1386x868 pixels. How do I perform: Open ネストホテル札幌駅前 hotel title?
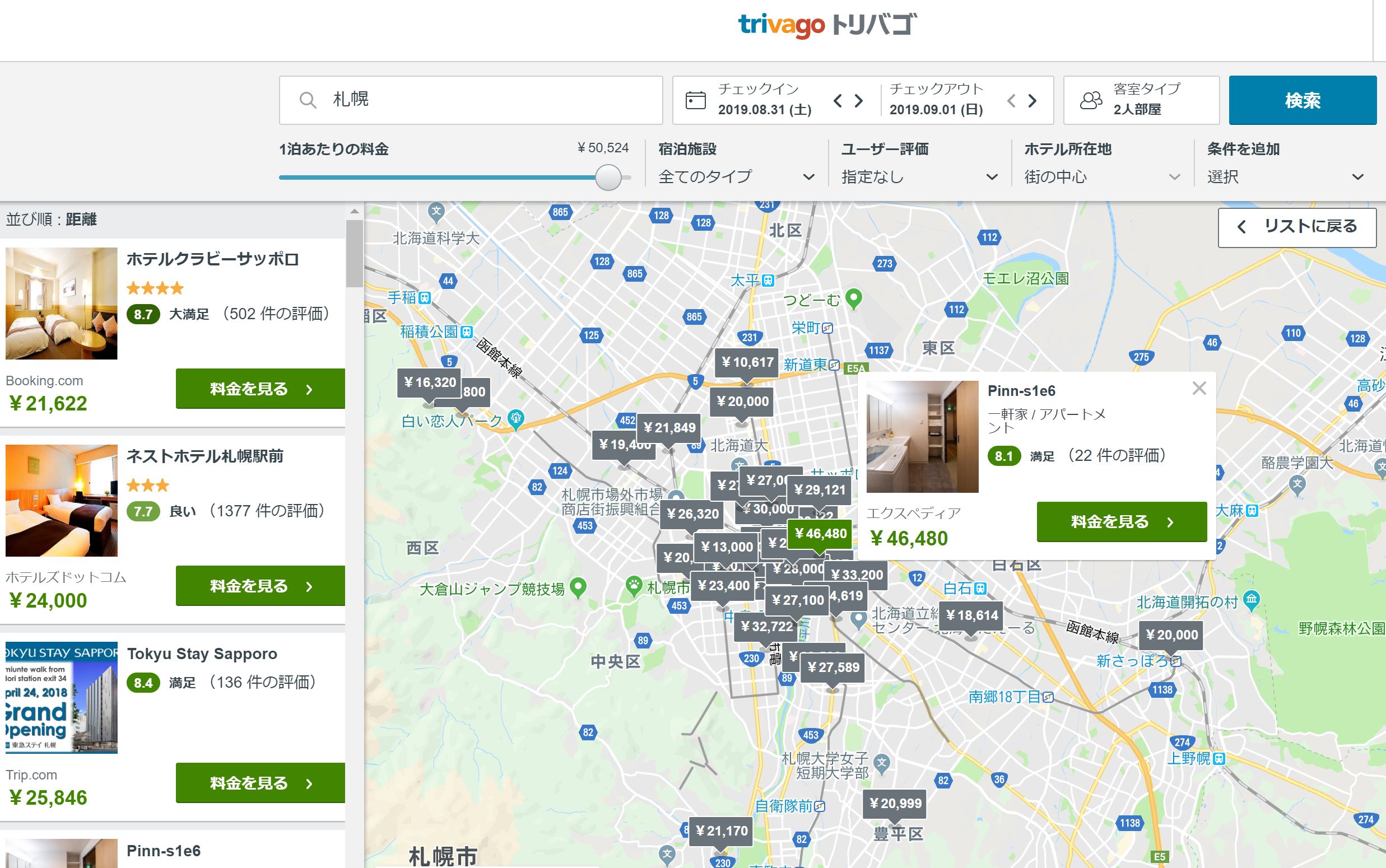point(205,456)
